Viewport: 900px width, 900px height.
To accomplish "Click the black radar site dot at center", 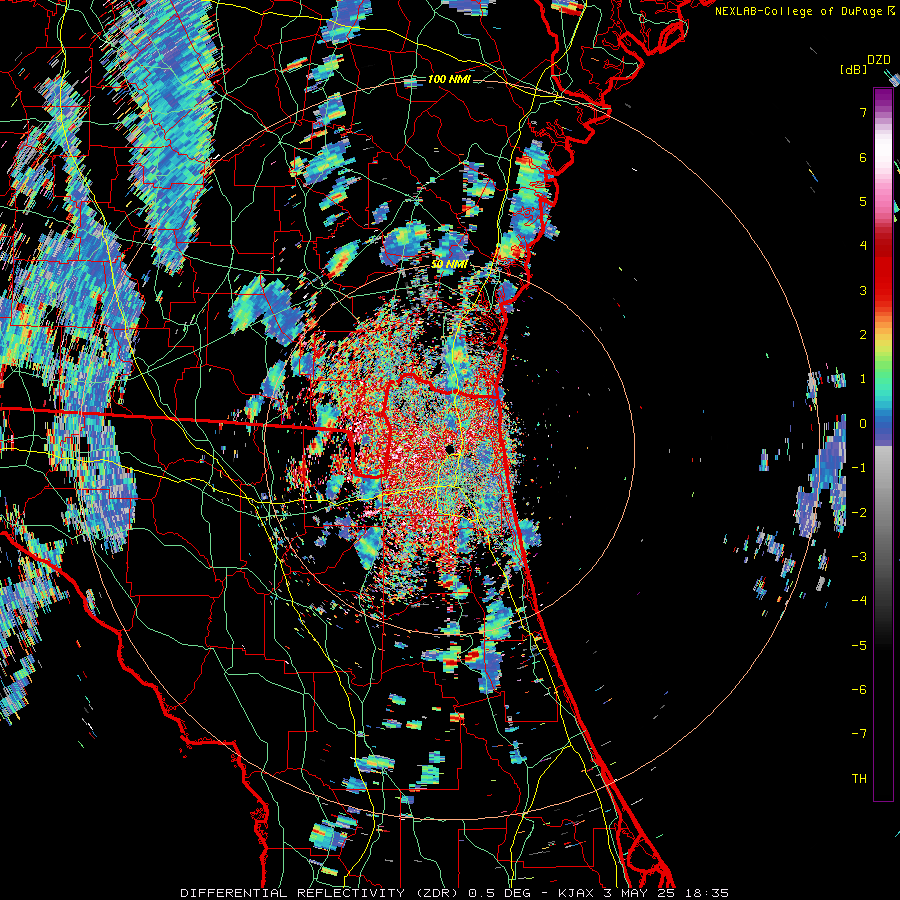I will tap(451, 449).
